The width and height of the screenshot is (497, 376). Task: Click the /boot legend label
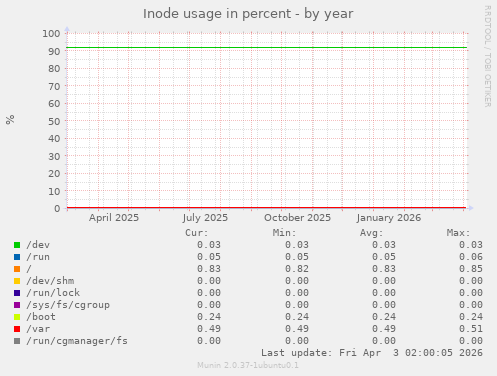point(41,317)
